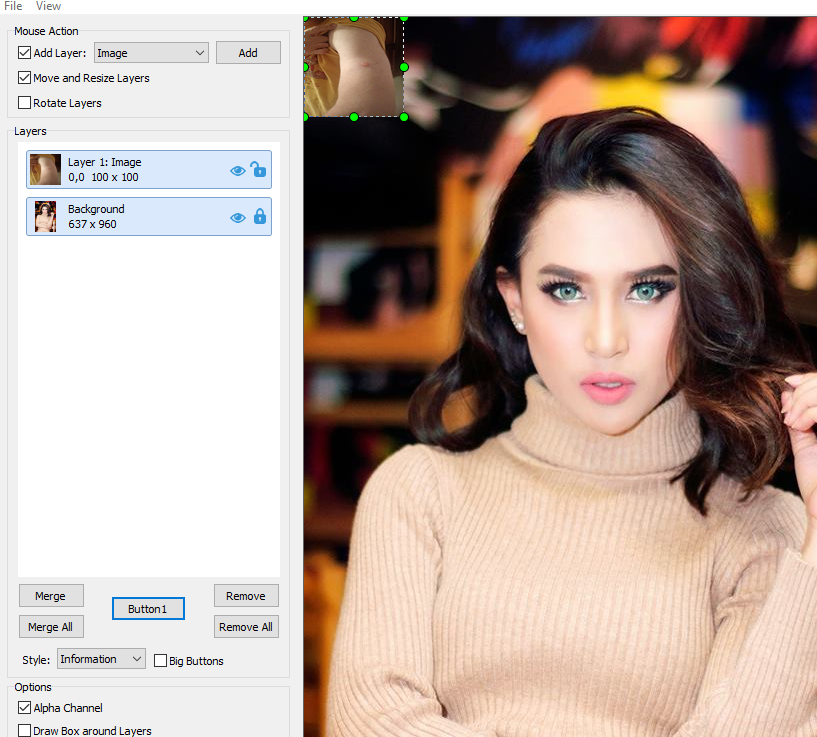Select the Background layer thumbnail
Screen dimensions: 817x737
click(45, 216)
